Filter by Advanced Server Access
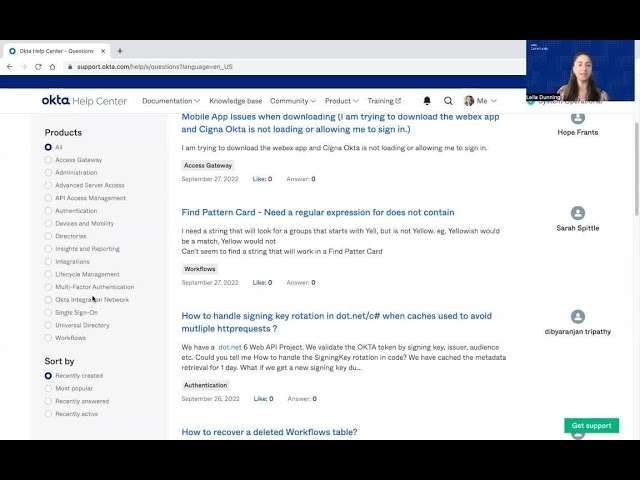Viewport: 640px width, 480px height. click(48, 185)
